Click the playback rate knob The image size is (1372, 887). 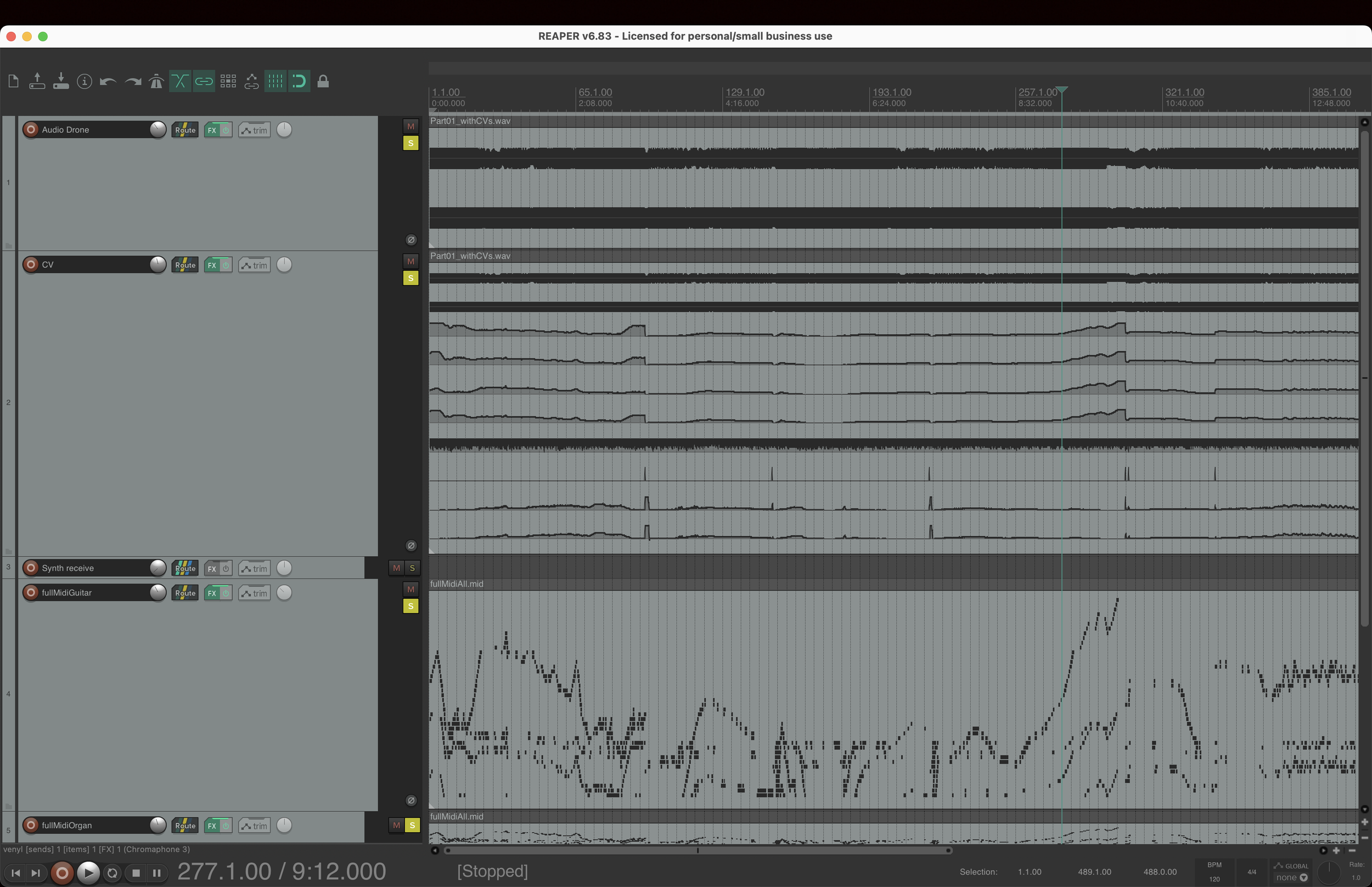(1329, 872)
